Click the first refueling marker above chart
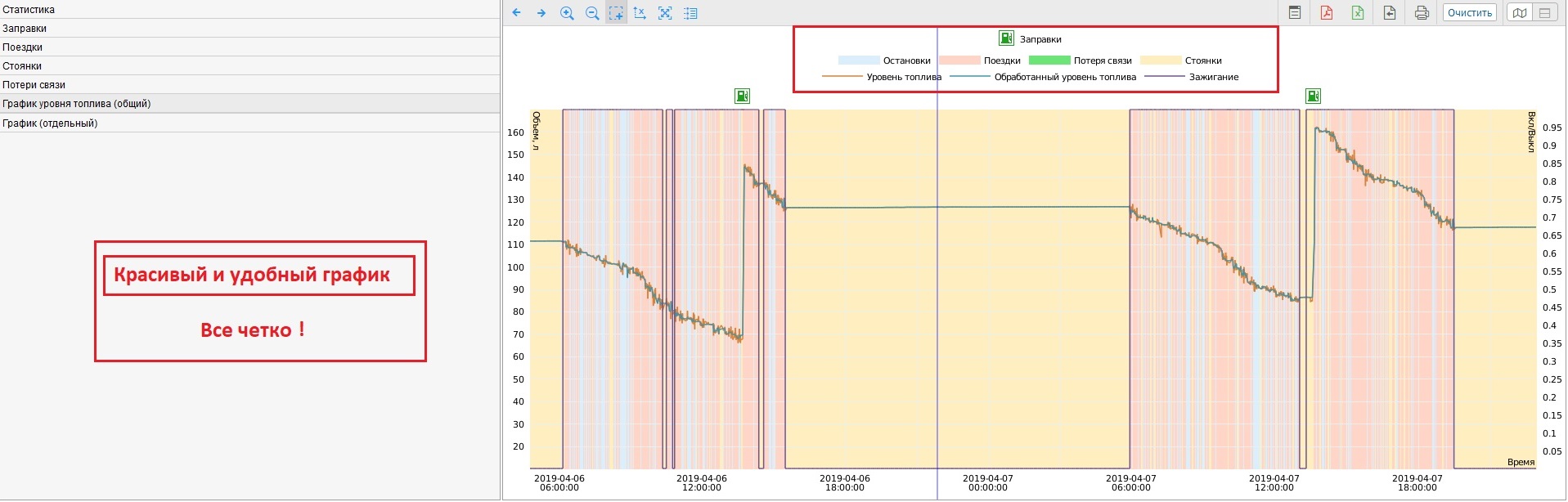 (742, 96)
